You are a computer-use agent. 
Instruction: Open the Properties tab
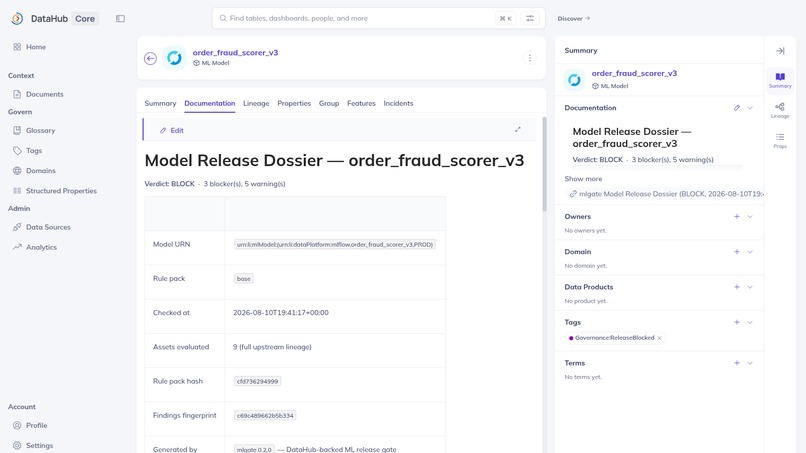click(x=294, y=103)
